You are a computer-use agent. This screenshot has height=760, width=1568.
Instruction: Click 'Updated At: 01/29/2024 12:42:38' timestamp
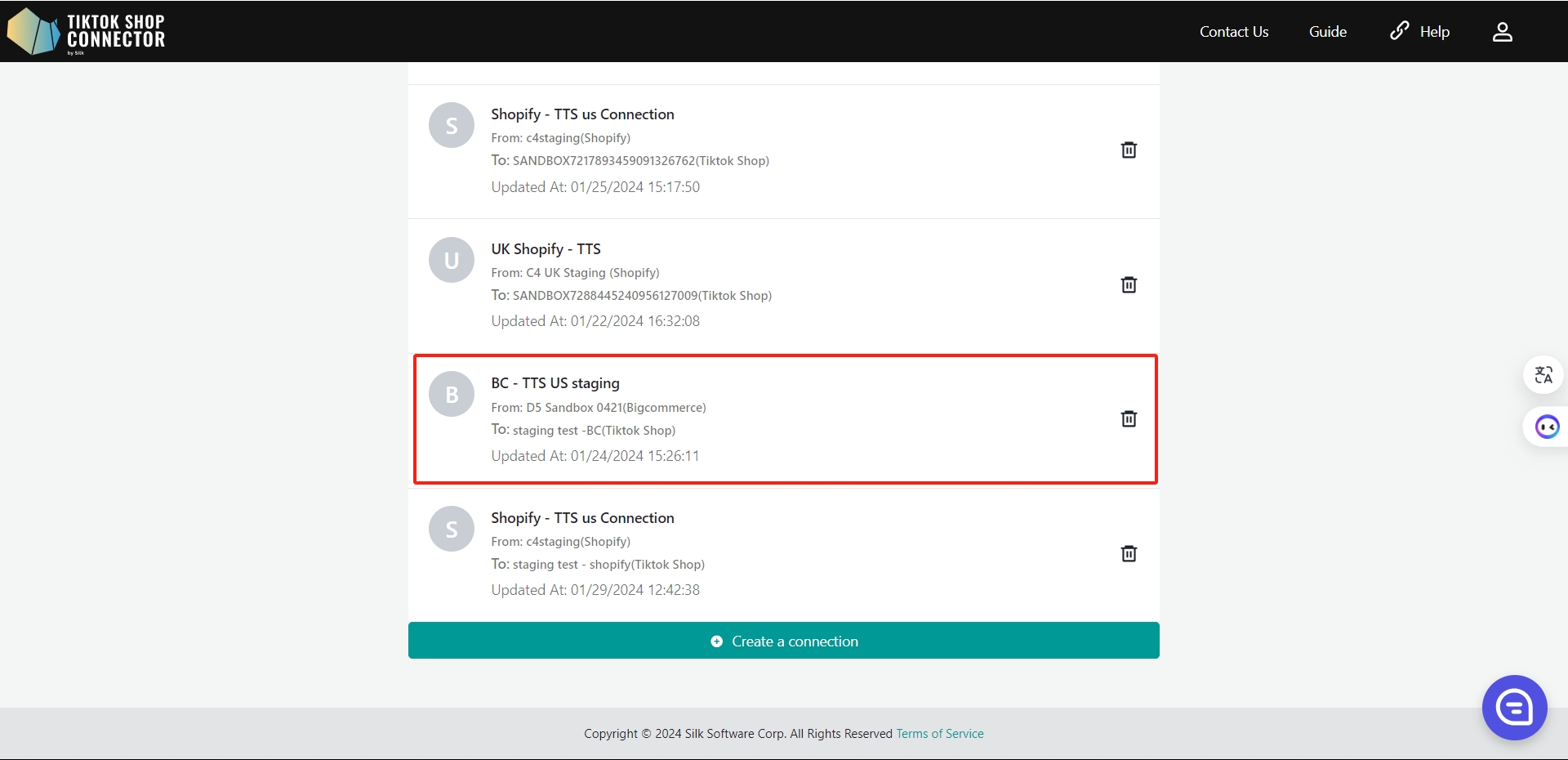[595, 590]
